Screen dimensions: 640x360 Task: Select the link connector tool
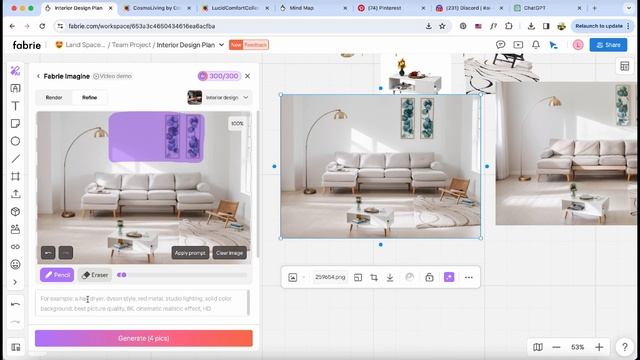pyautogui.click(x=16, y=247)
